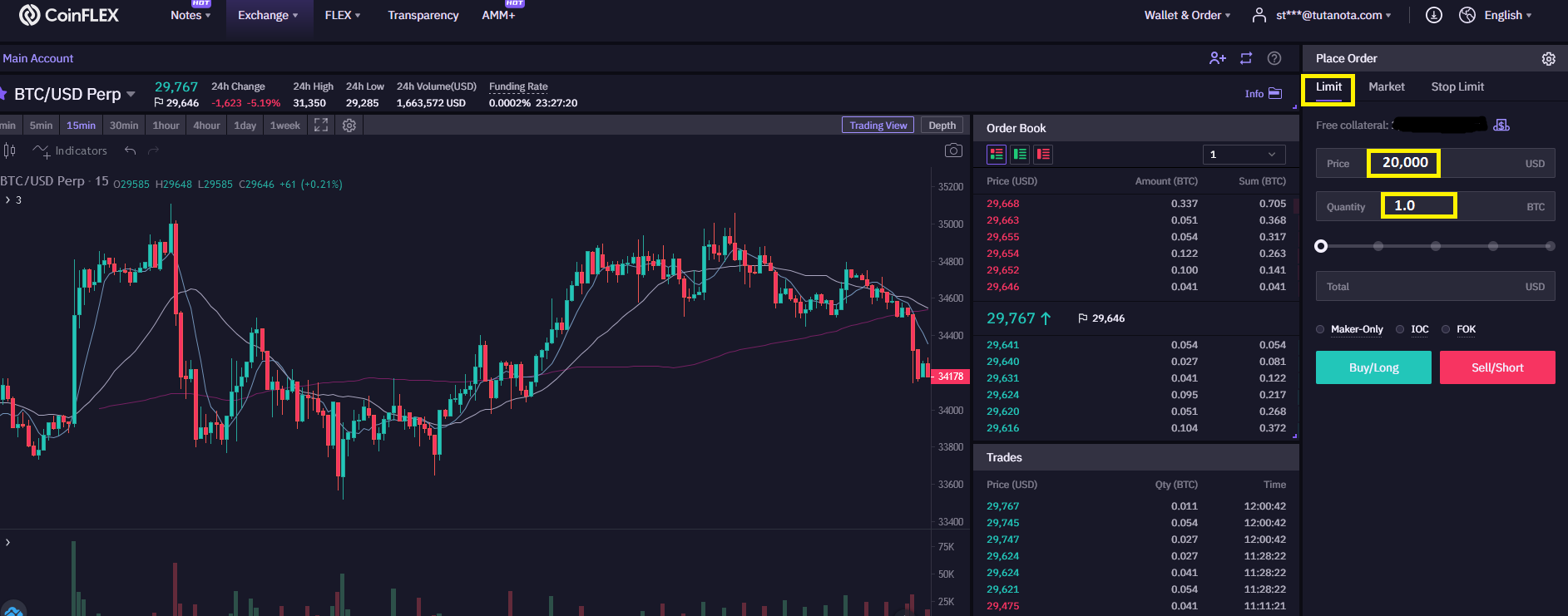Switch to the Market order tab
The height and width of the screenshot is (616, 1568).
pos(1387,86)
